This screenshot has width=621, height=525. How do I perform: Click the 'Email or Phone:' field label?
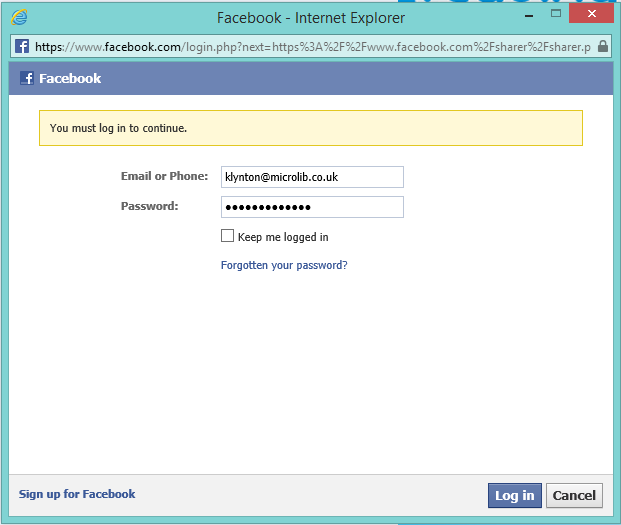click(x=164, y=177)
